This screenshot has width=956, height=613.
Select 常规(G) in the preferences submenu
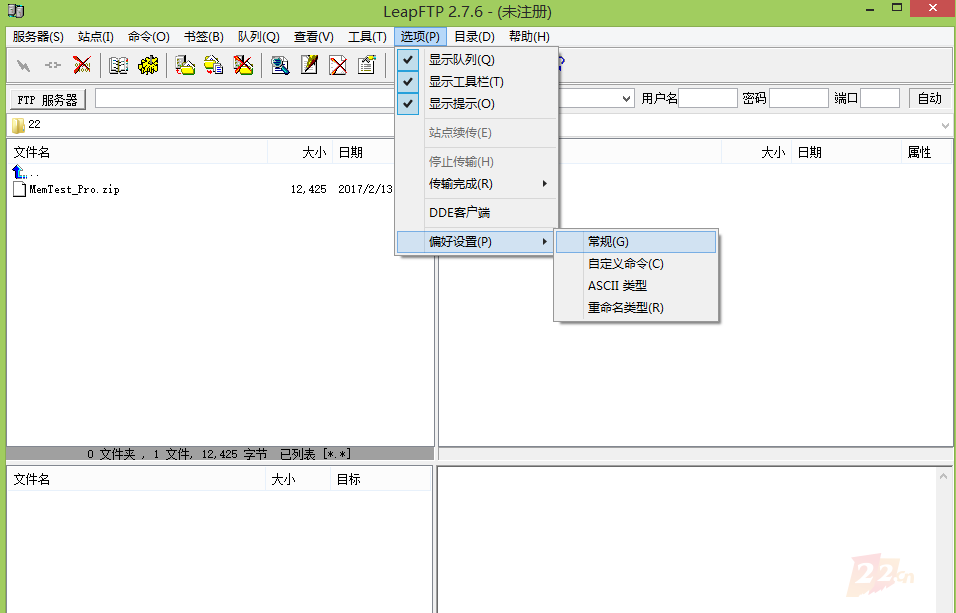(x=636, y=242)
